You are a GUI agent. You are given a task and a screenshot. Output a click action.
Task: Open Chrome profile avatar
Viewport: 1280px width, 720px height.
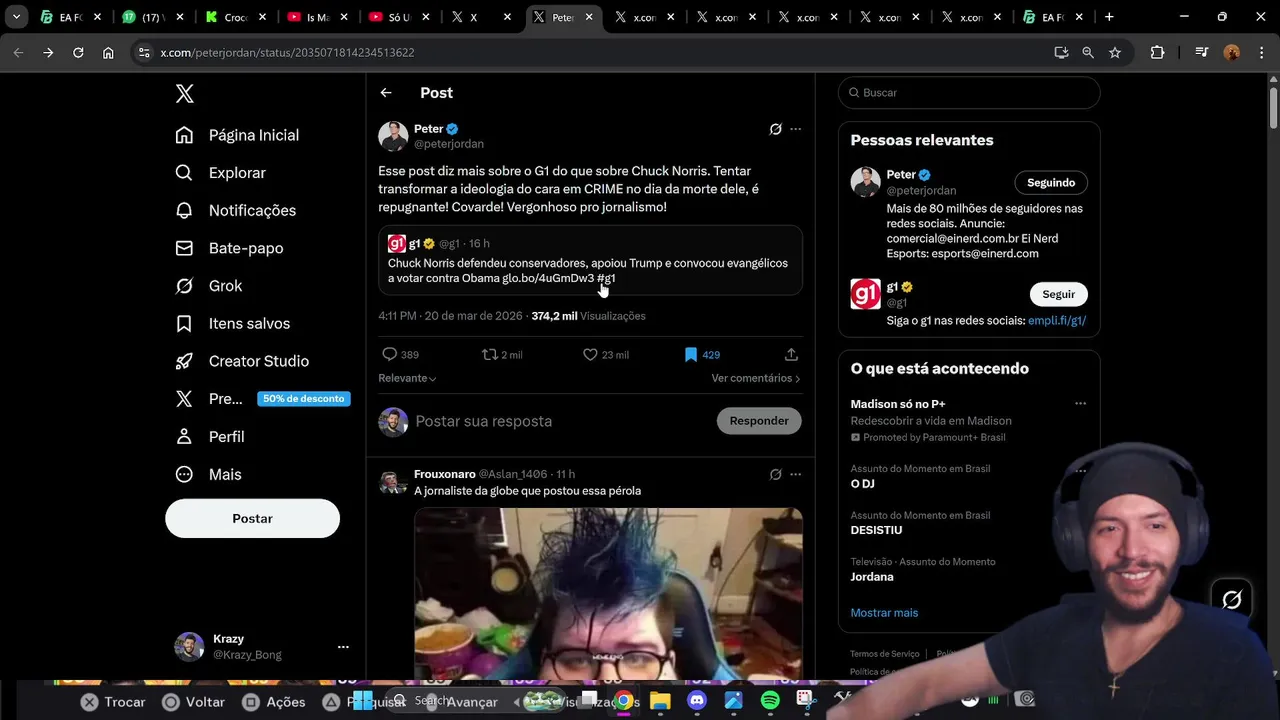(x=1232, y=52)
